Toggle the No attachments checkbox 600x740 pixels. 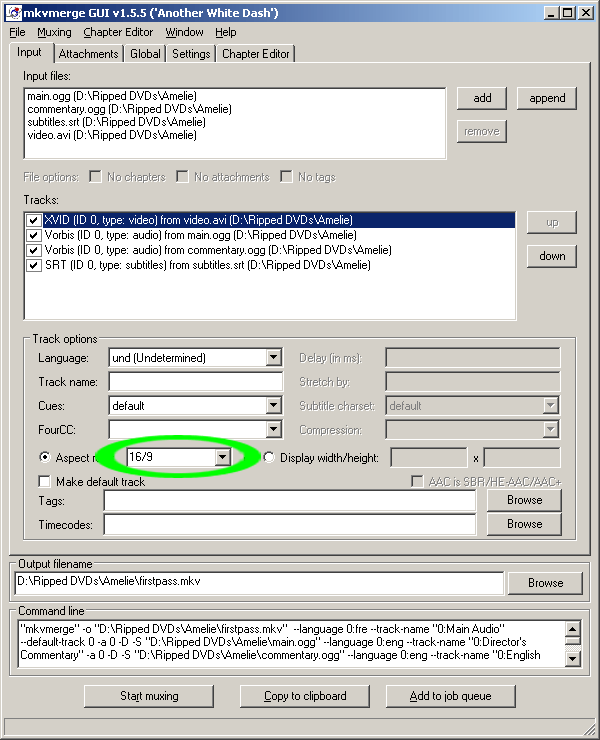pyautogui.click(x=182, y=177)
